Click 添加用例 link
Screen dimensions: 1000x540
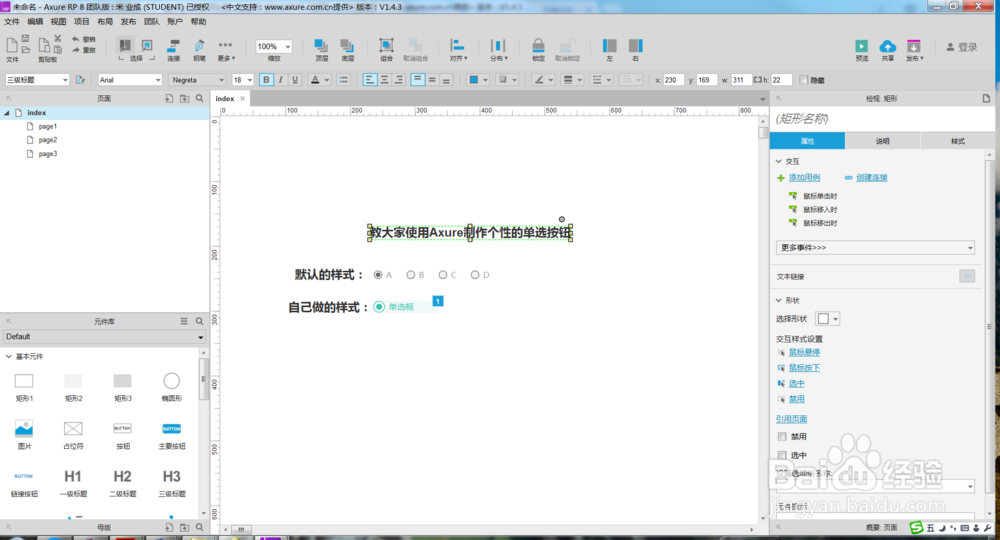point(804,177)
